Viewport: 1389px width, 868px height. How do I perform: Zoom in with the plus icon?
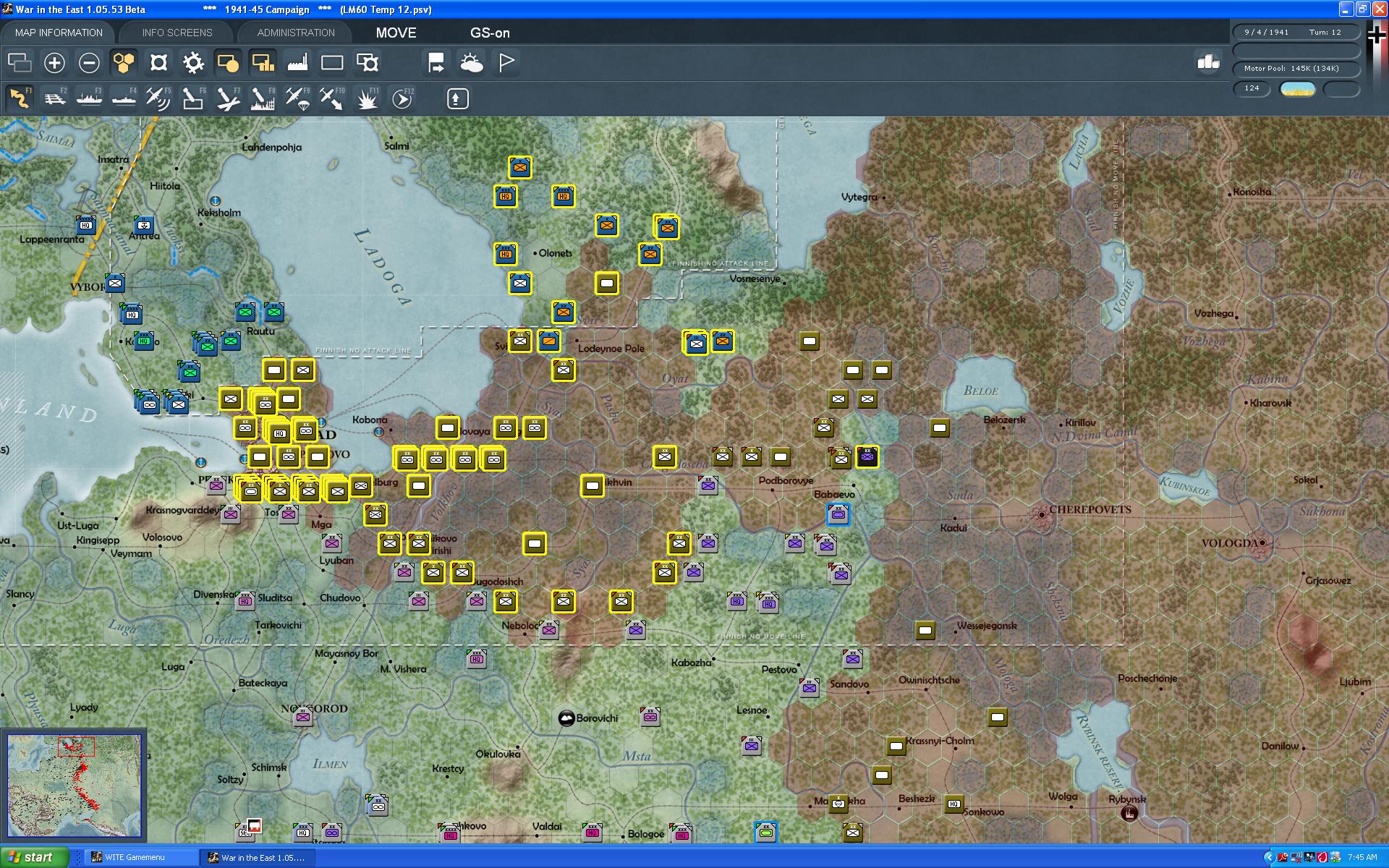click(54, 63)
